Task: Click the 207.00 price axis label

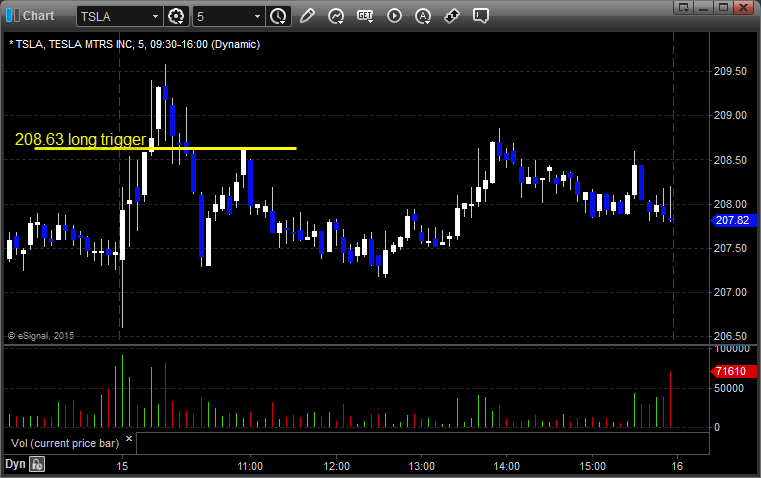Action: (x=730, y=292)
